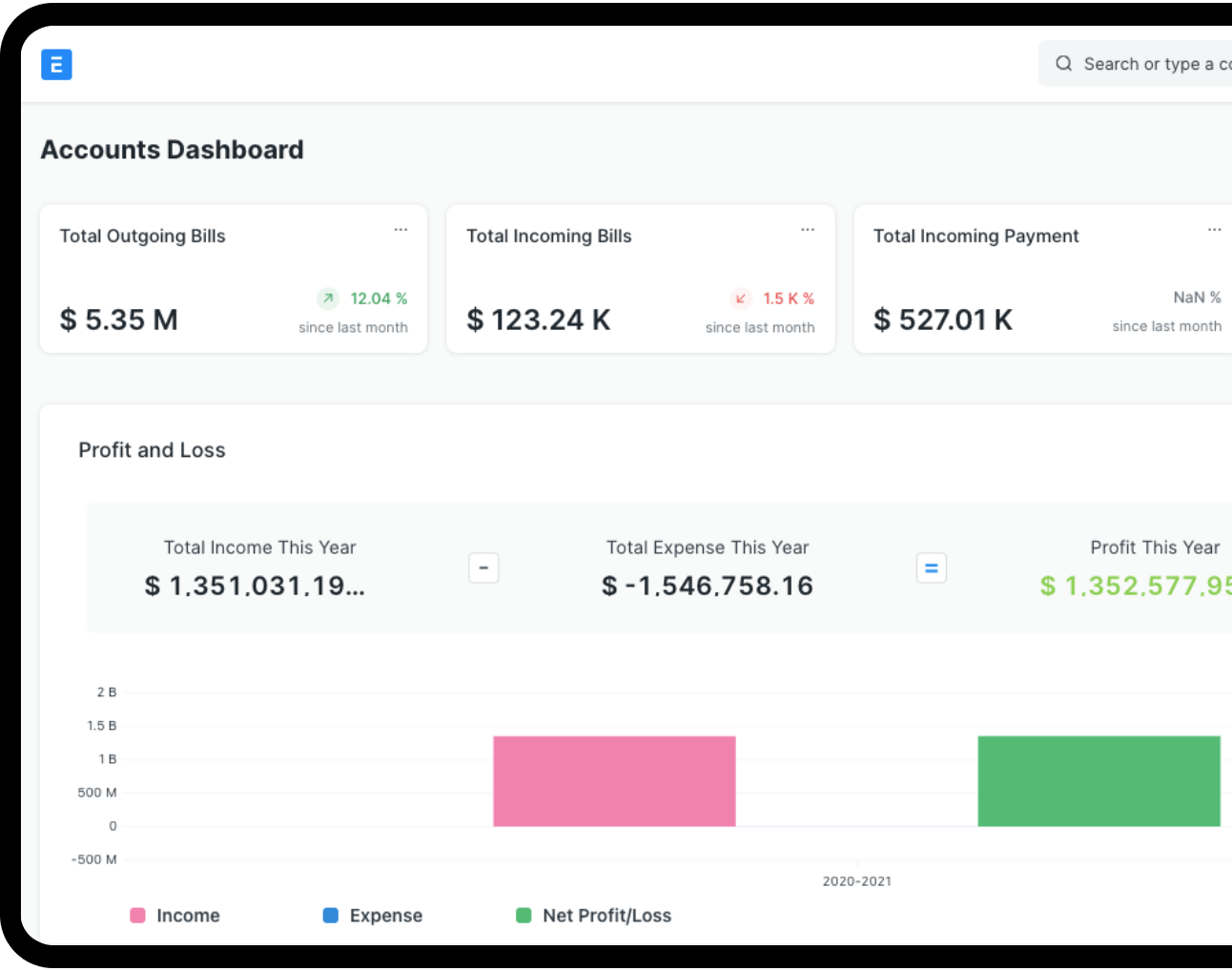Click the green profit amount value
The image size is (1232, 971).
[x=1136, y=586]
